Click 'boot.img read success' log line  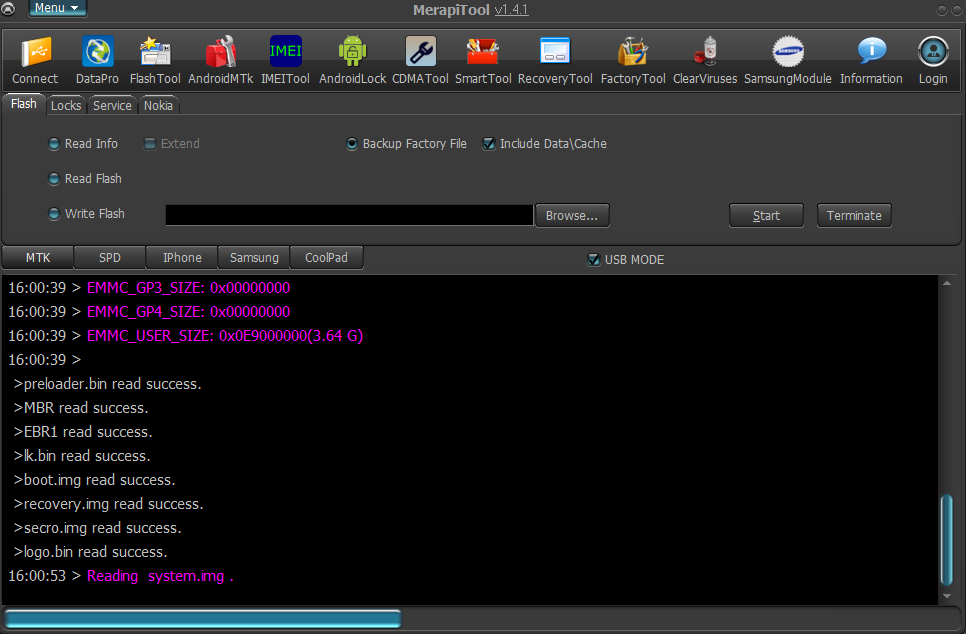(x=94, y=480)
